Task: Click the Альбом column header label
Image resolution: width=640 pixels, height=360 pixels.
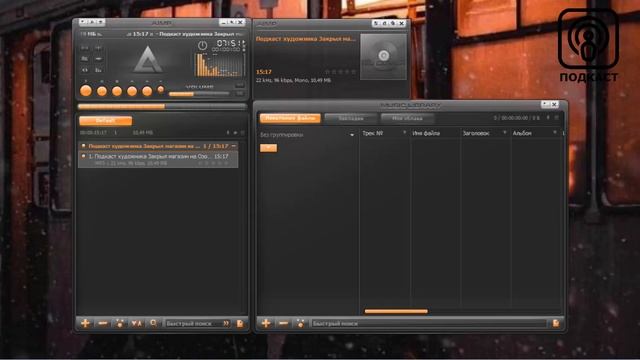Action: [x=522, y=133]
